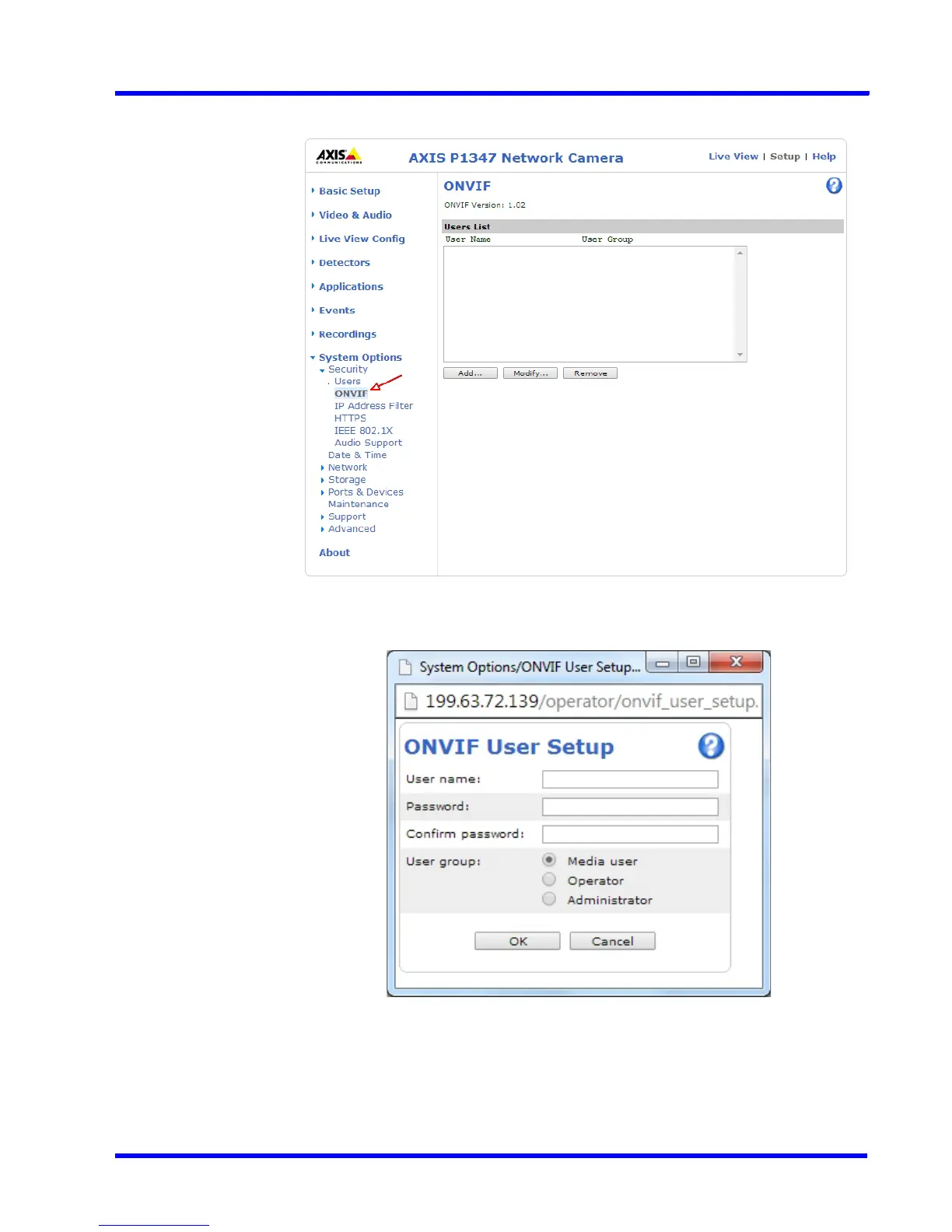The width and height of the screenshot is (952, 1232).
Task: Expand the Storage submenu
Action: coord(346,480)
